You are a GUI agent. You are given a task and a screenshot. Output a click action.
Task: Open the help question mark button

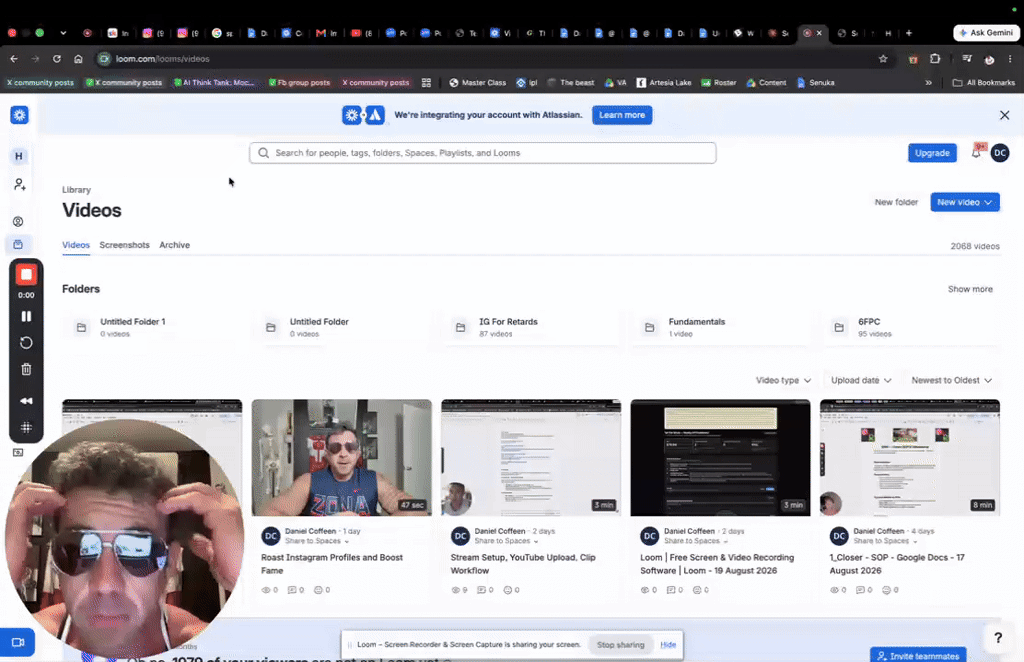[998, 638]
